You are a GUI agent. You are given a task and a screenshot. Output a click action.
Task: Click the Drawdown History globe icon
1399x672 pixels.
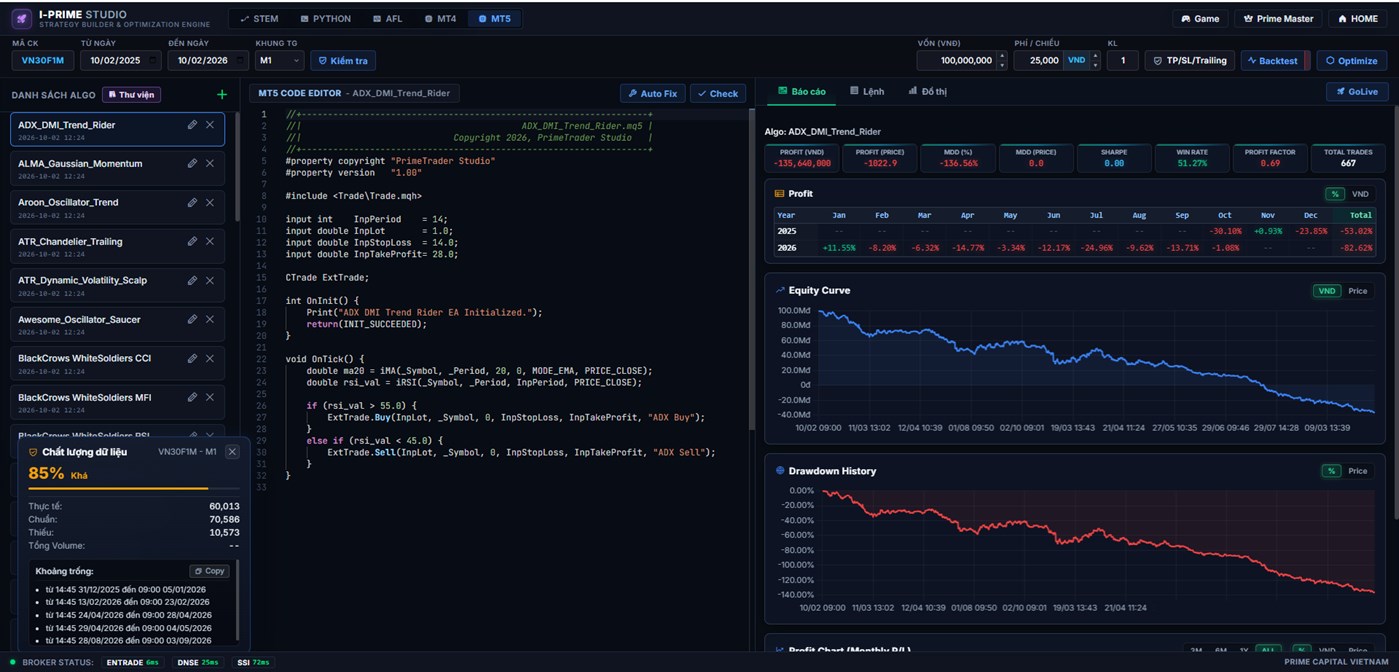coord(780,470)
